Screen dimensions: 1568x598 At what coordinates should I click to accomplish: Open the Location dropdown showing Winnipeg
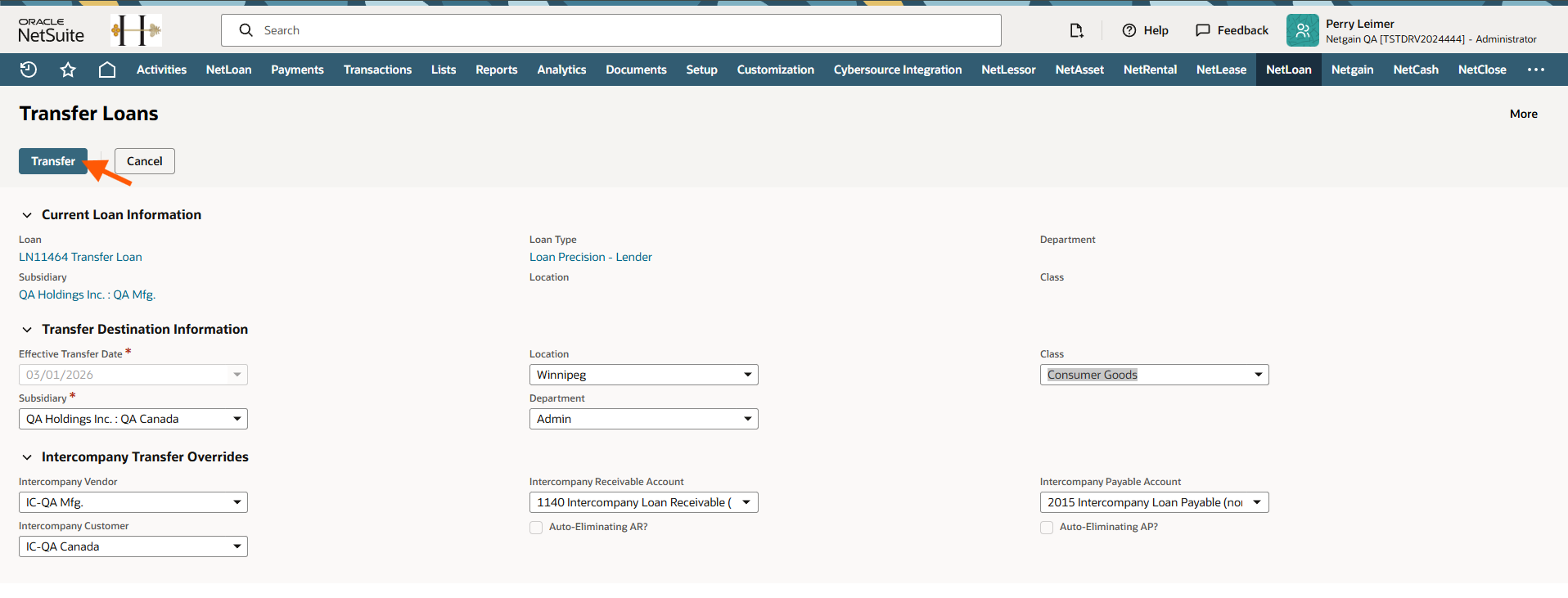643,375
